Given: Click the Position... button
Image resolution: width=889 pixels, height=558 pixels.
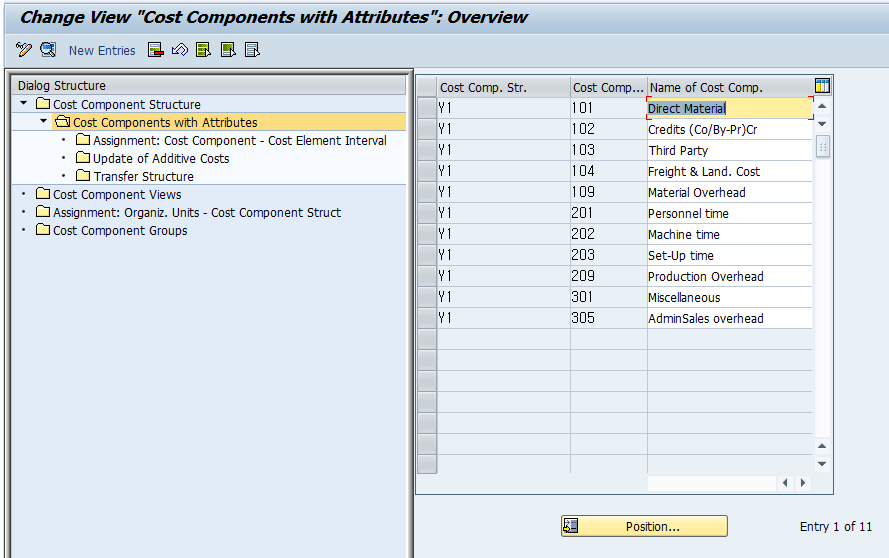Looking at the screenshot, I should pyautogui.click(x=644, y=526).
